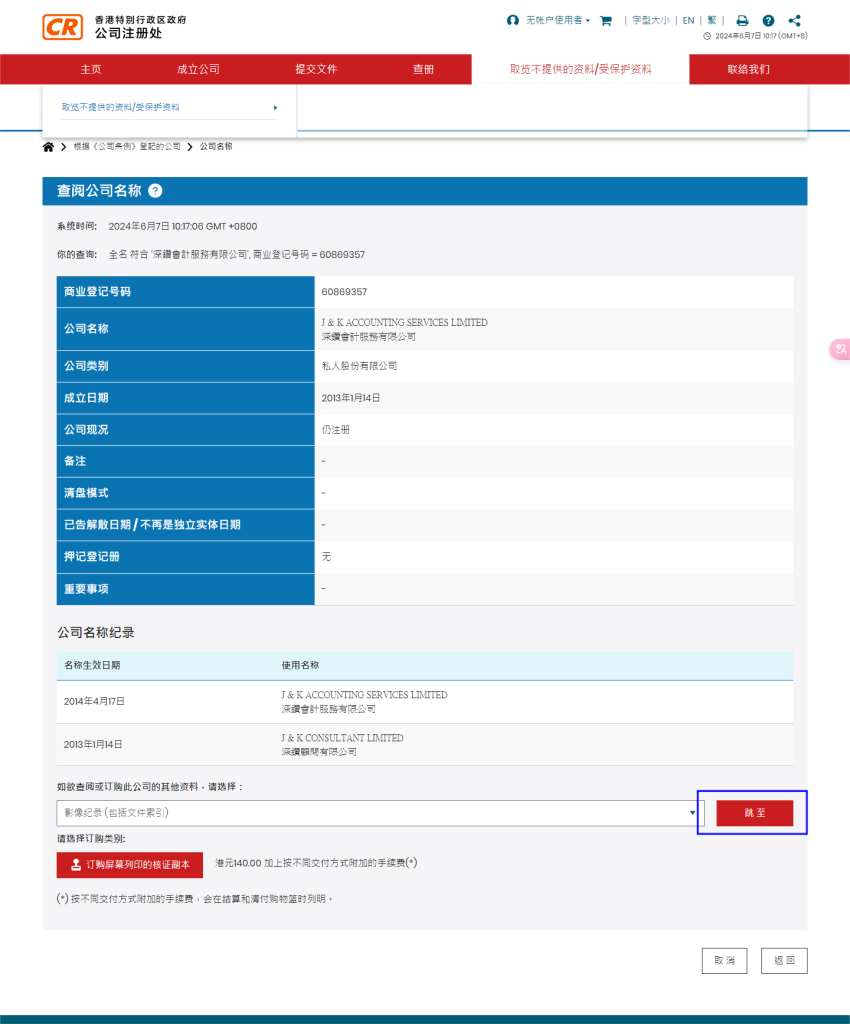Click the printer icon in header

(742, 21)
